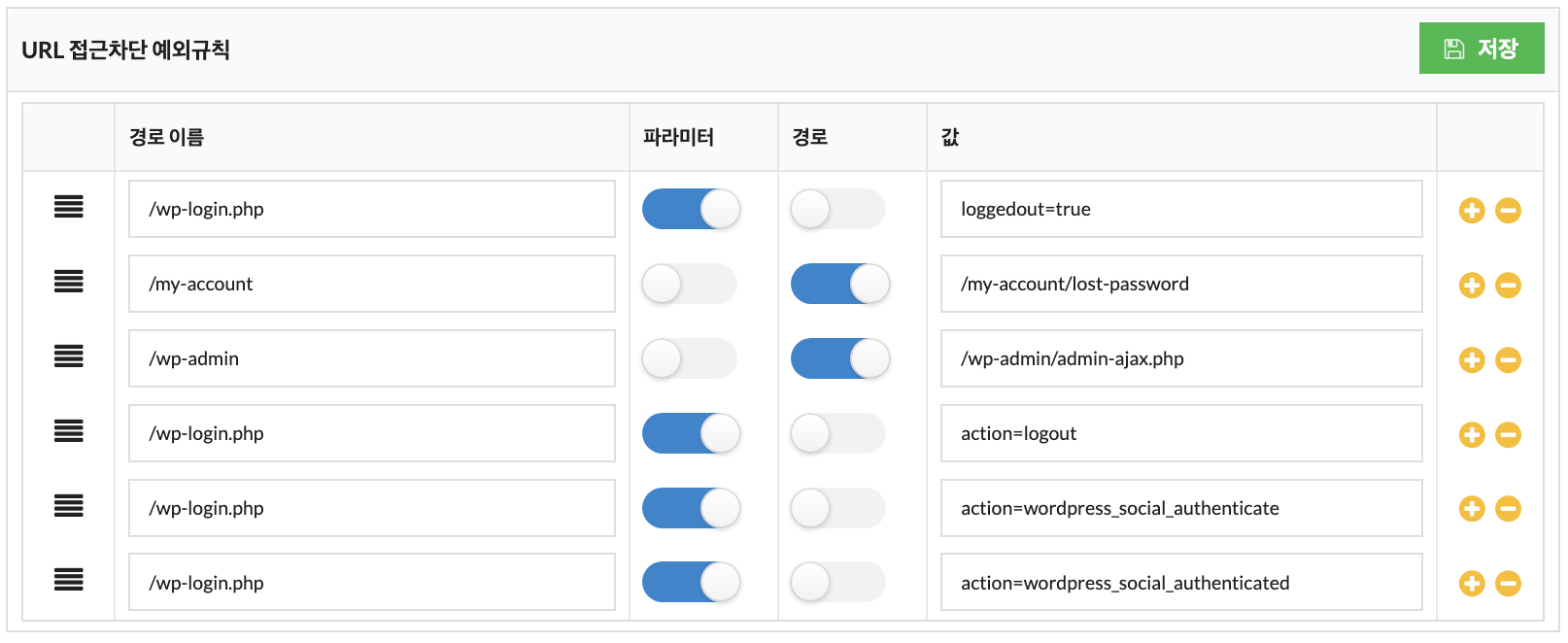
Task: Click drag handle of social_authenticate row (not authenticated)
Action: pos(68,505)
